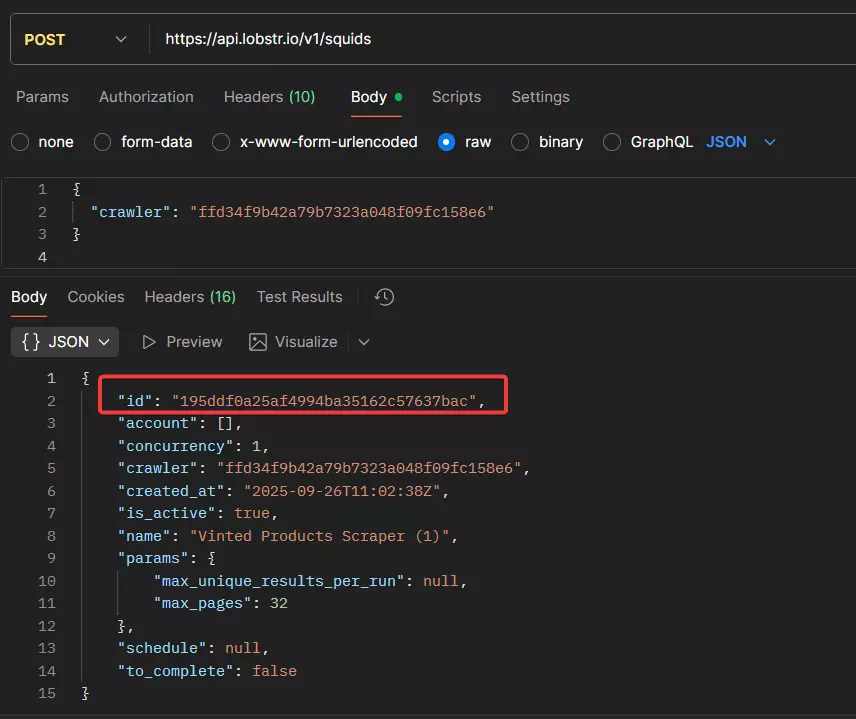Click the JSON language indicator near GraphQL
The image size is (856, 719).
point(726,142)
